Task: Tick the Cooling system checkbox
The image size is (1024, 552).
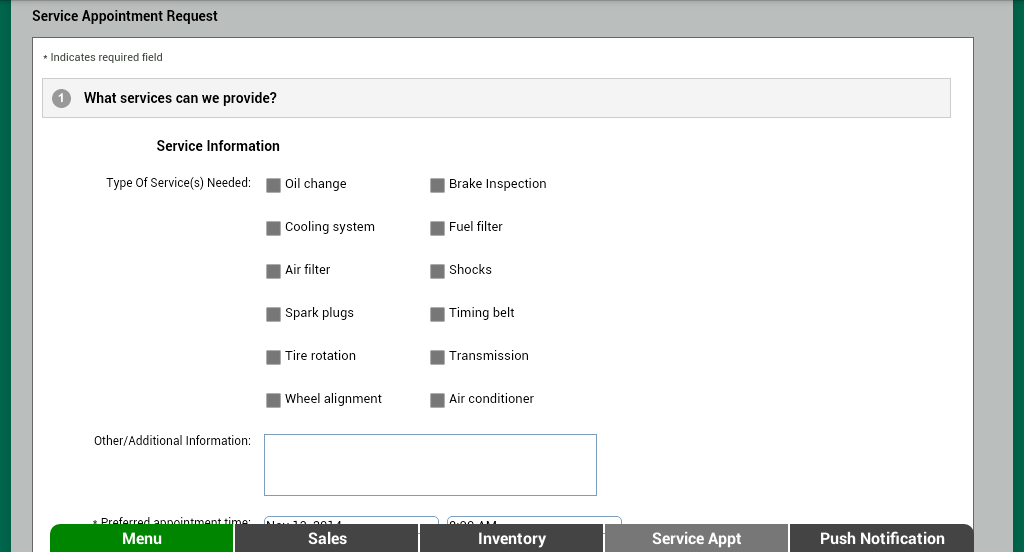Action: tap(273, 228)
